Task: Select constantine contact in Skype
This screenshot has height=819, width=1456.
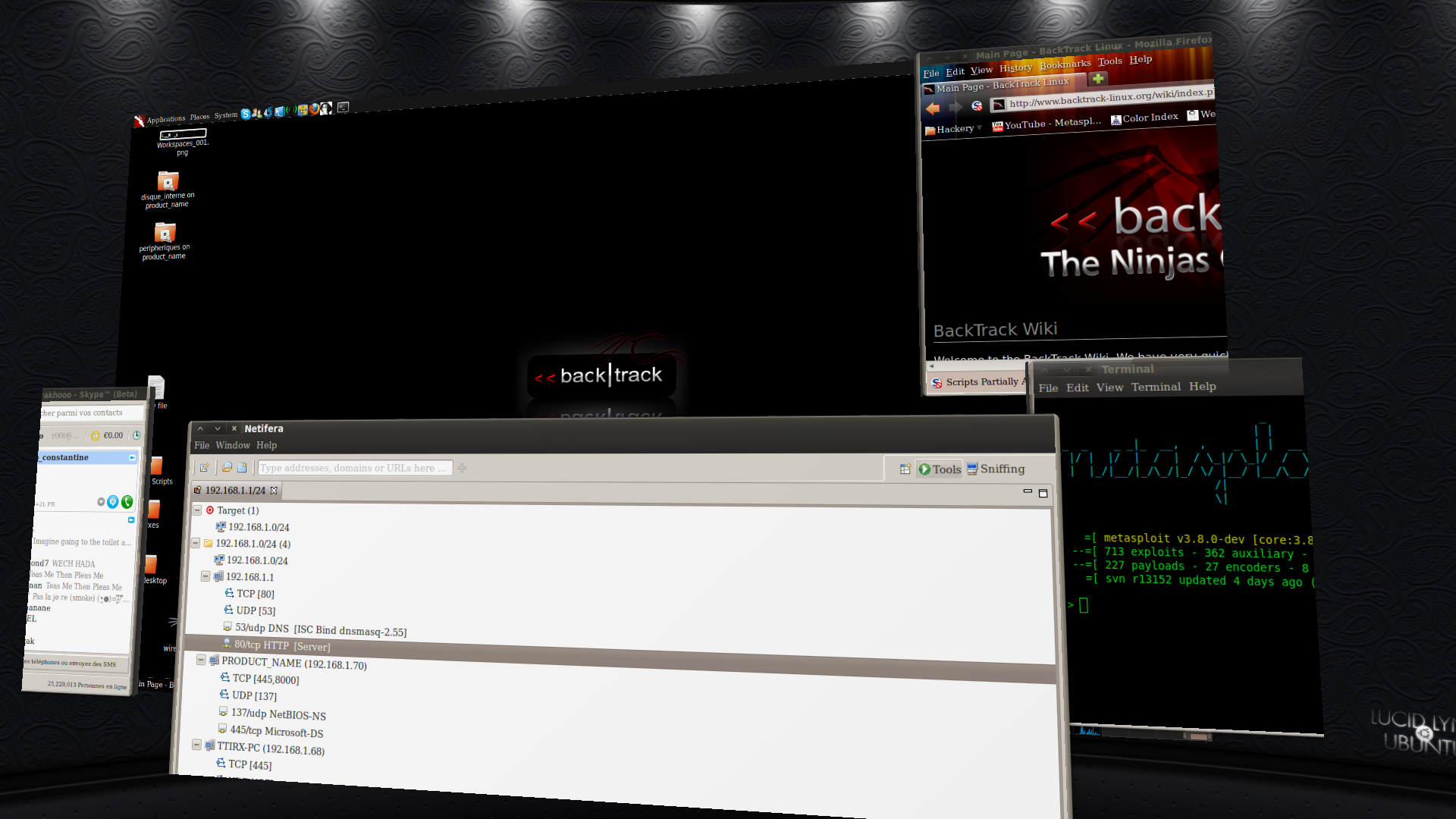Action: (87, 457)
